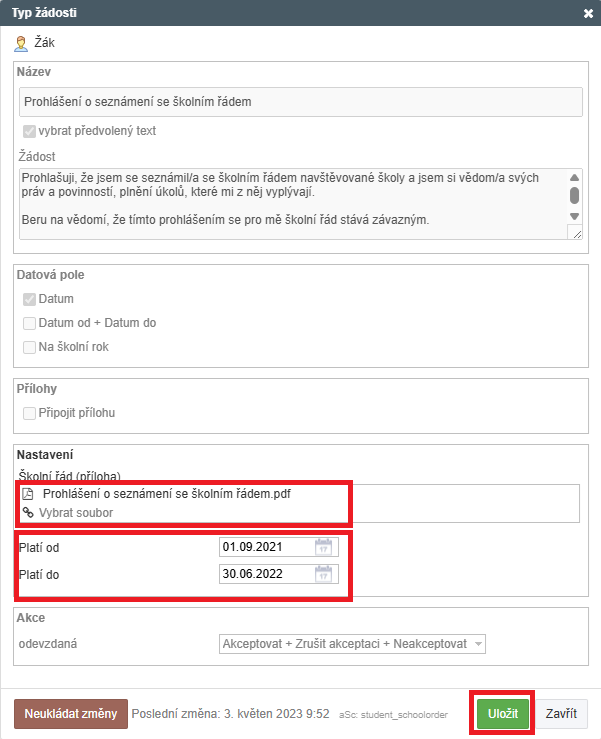Toggle the Datum od + Datum do checkbox
Image resolution: width=601 pixels, height=739 pixels.
(29, 323)
